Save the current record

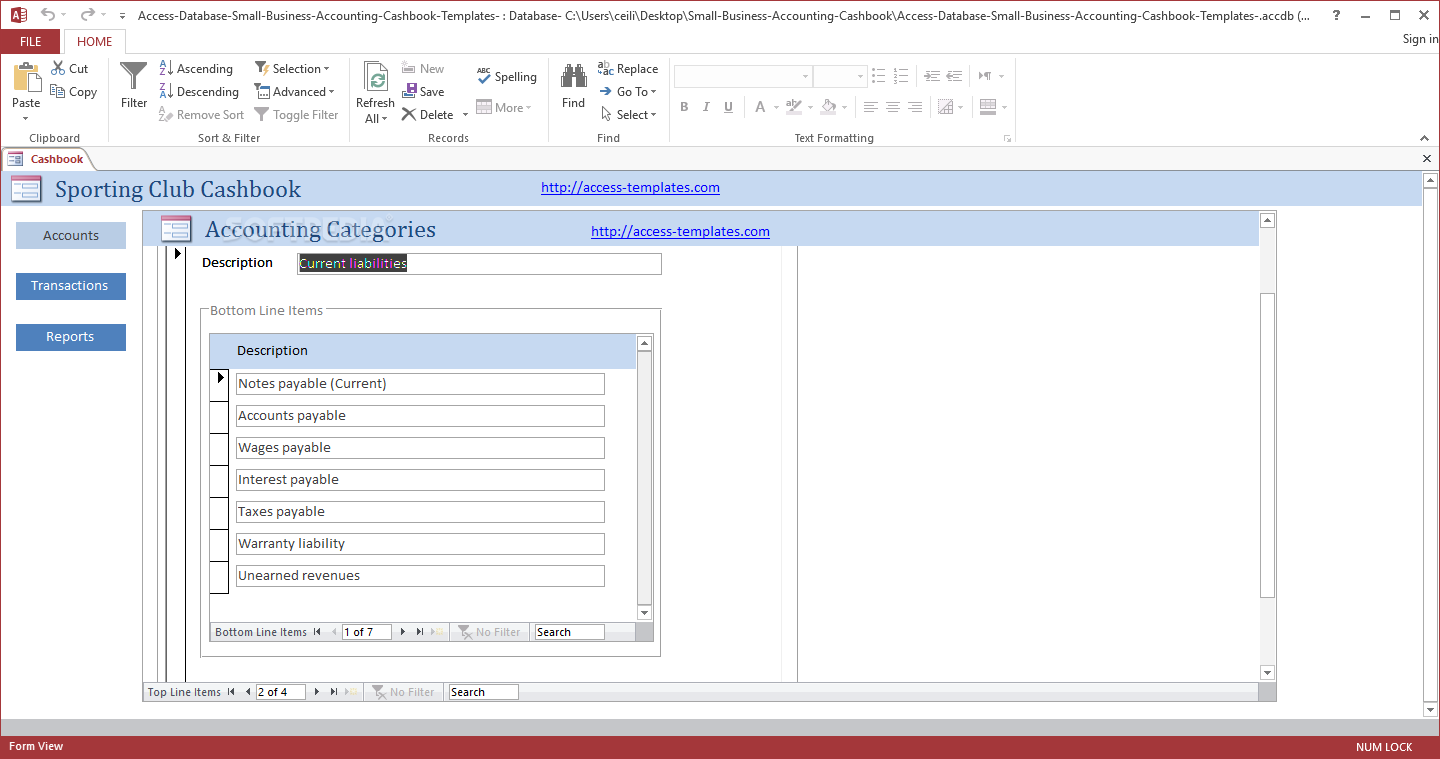423,92
